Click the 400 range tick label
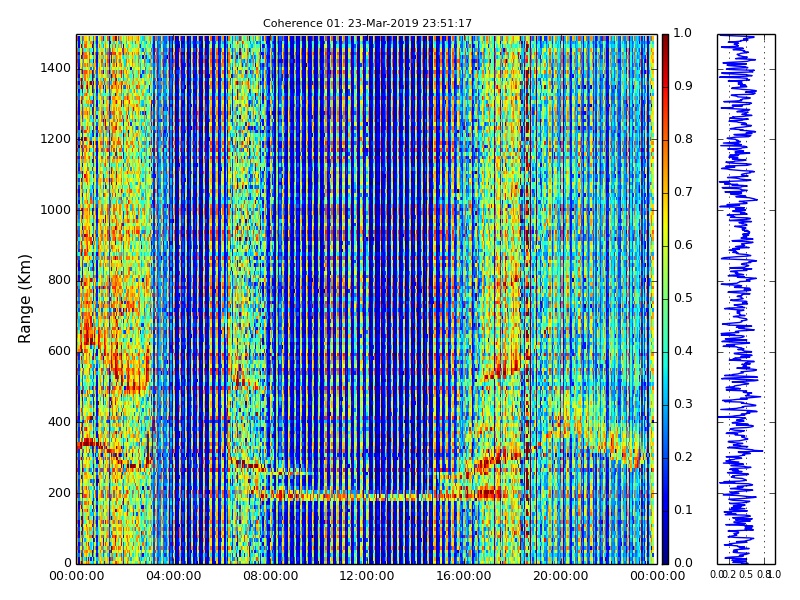The height and width of the screenshot is (600, 800). [59, 422]
